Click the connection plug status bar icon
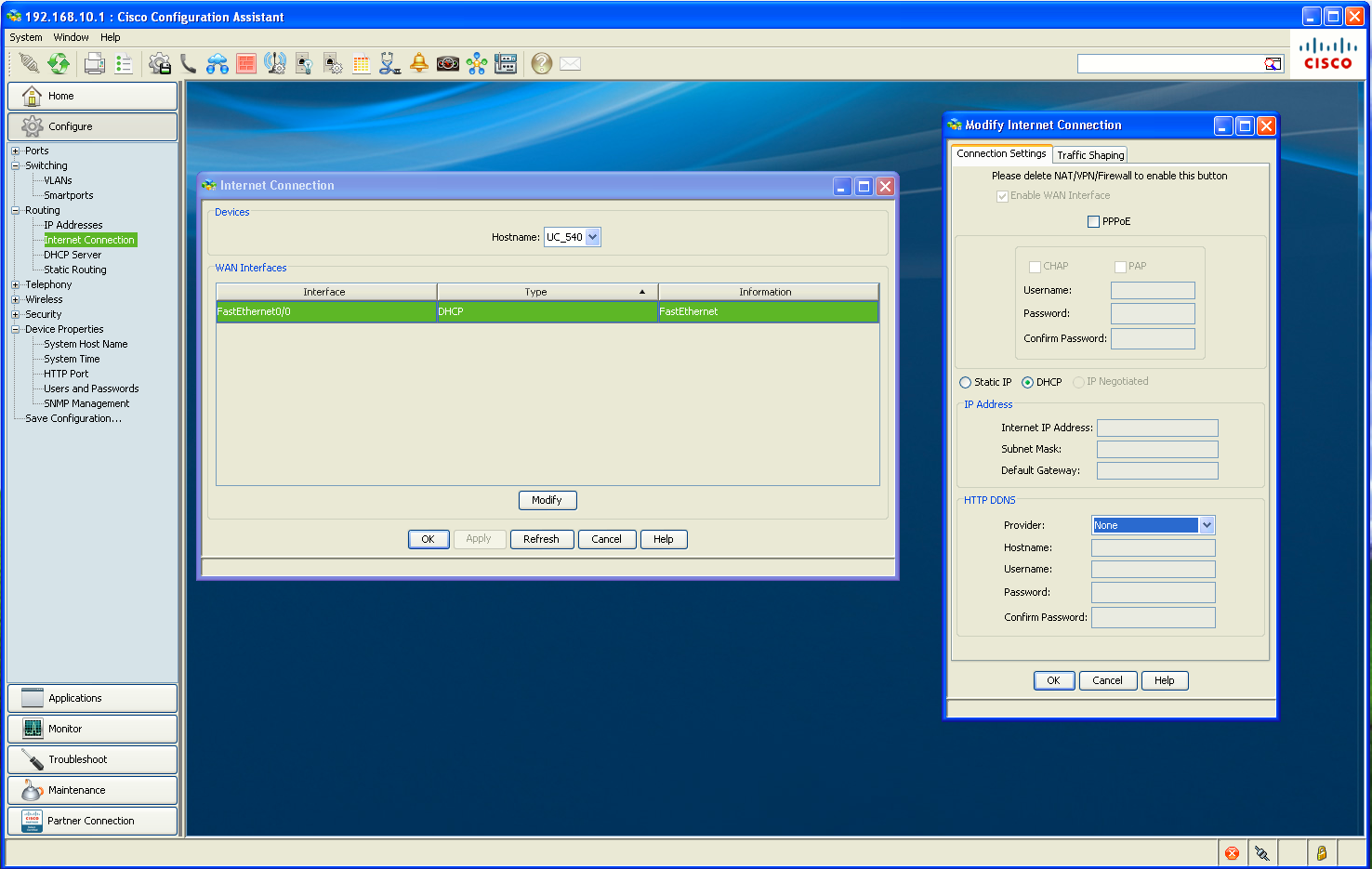This screenshot has width=1372, height=869. [x=1261, y=852]
